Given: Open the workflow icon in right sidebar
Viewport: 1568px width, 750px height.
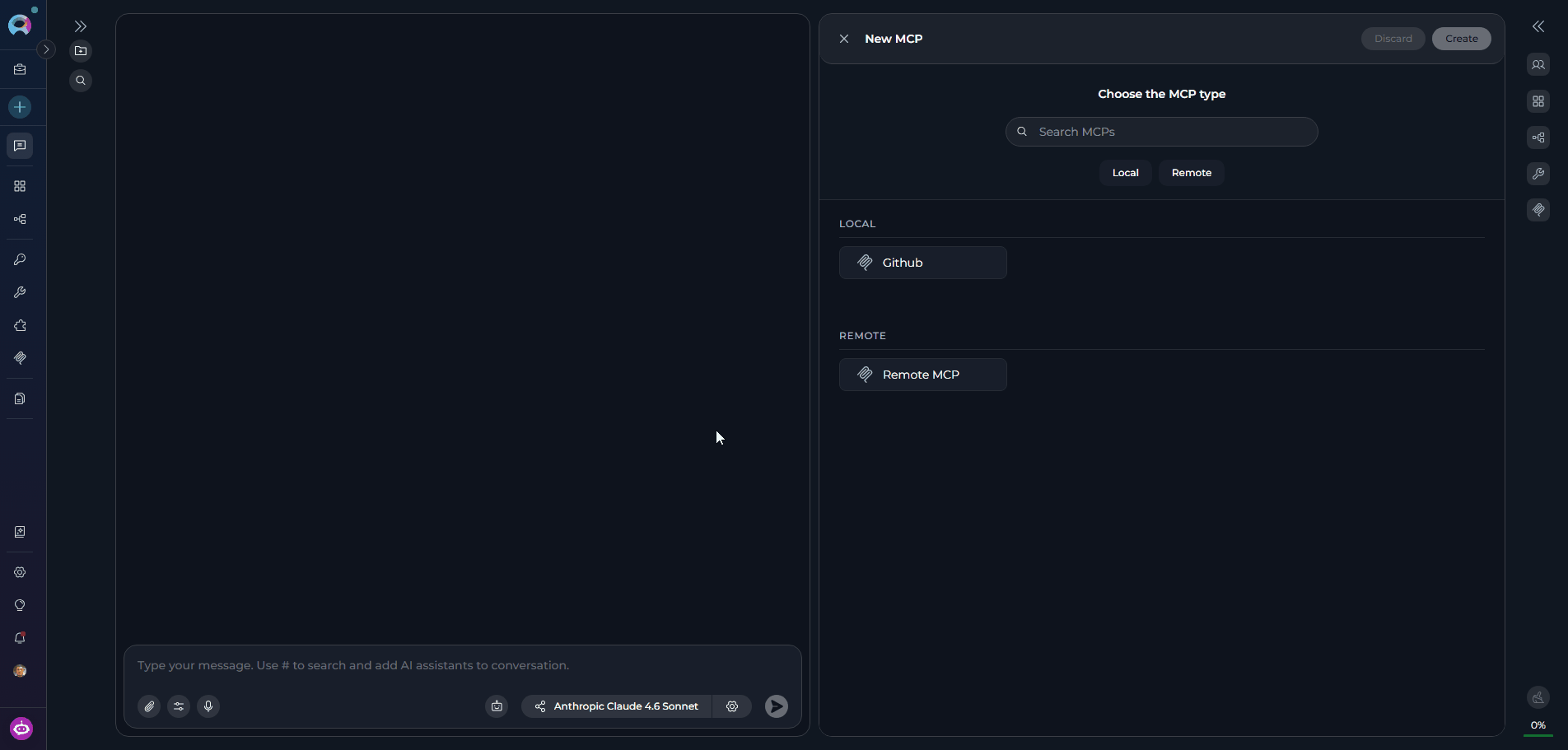Looking at the screenshot, I should tap(1538, 137).
